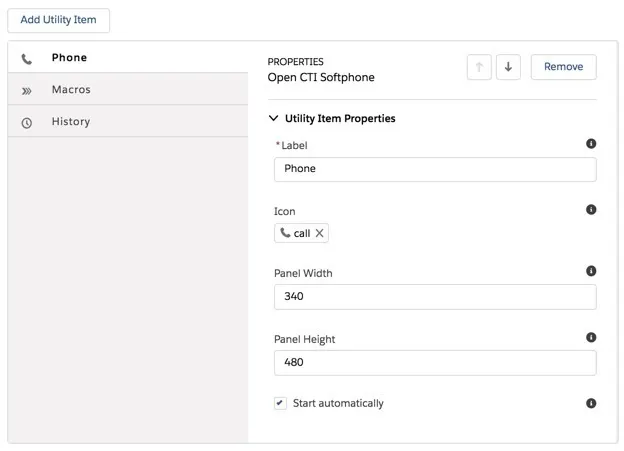Uncheck the Start automatically checkbox

pos(280,403)
